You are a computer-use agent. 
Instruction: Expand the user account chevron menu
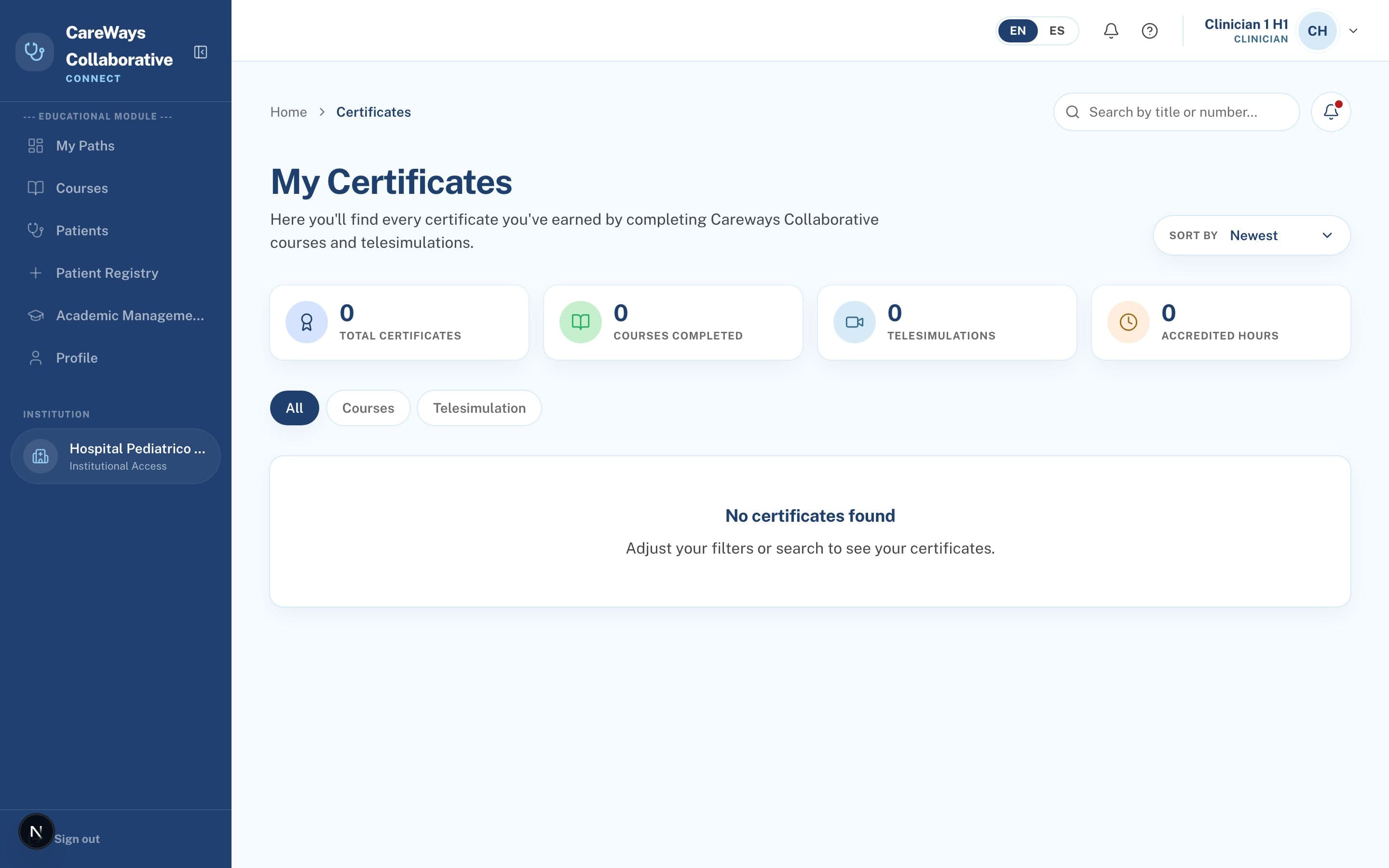pos(1353,31)
